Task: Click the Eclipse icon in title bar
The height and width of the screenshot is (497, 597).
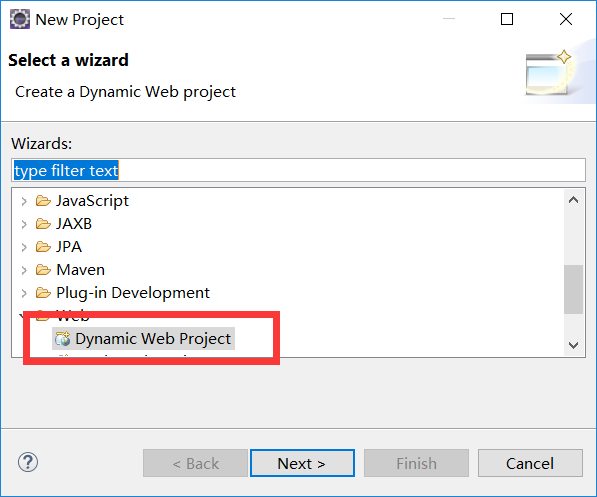Action: point(20,19)
